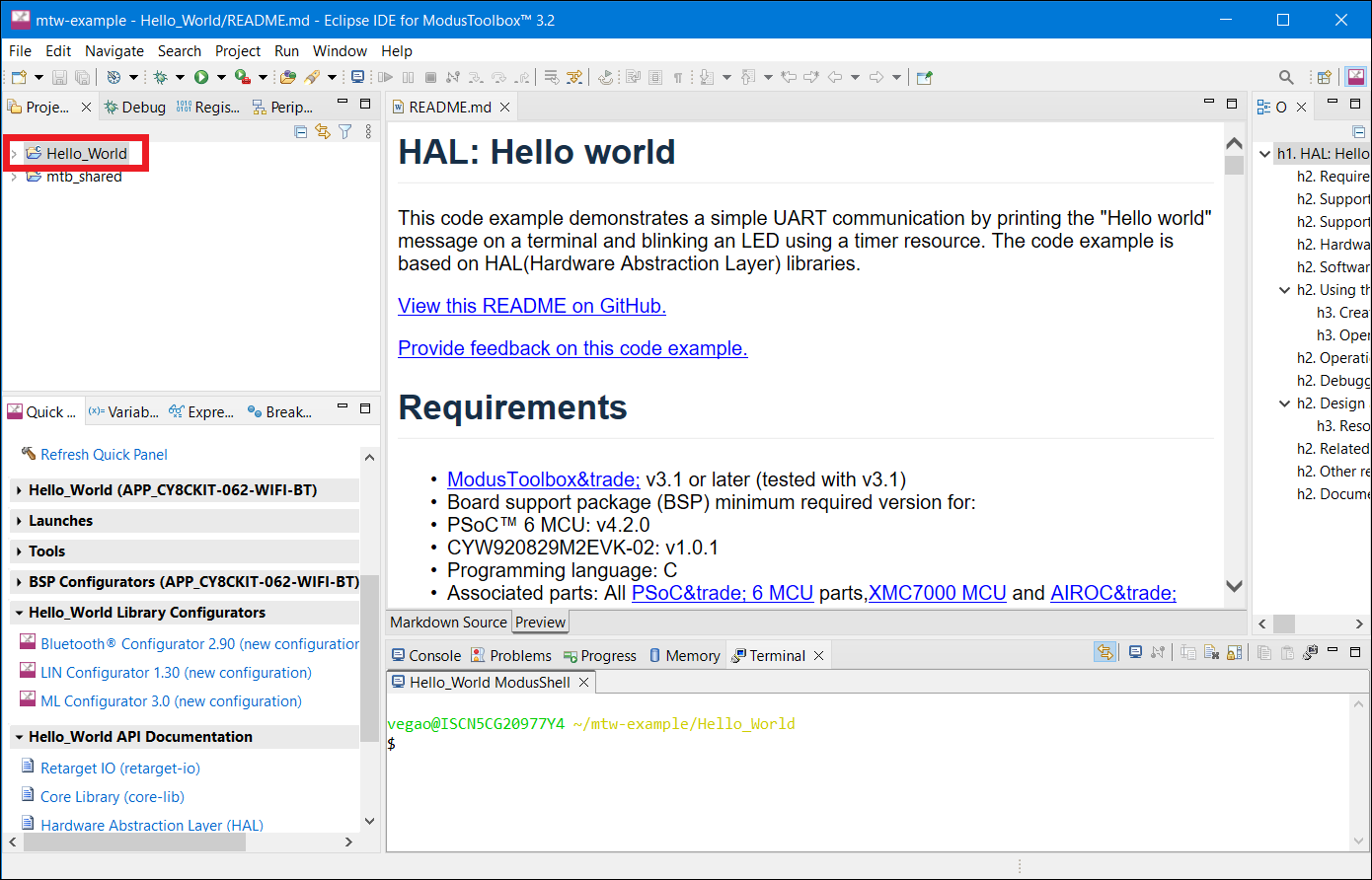The image size is (1372, 880).
Task: Switch to the Console tab
Action: [x=426, y=655]
